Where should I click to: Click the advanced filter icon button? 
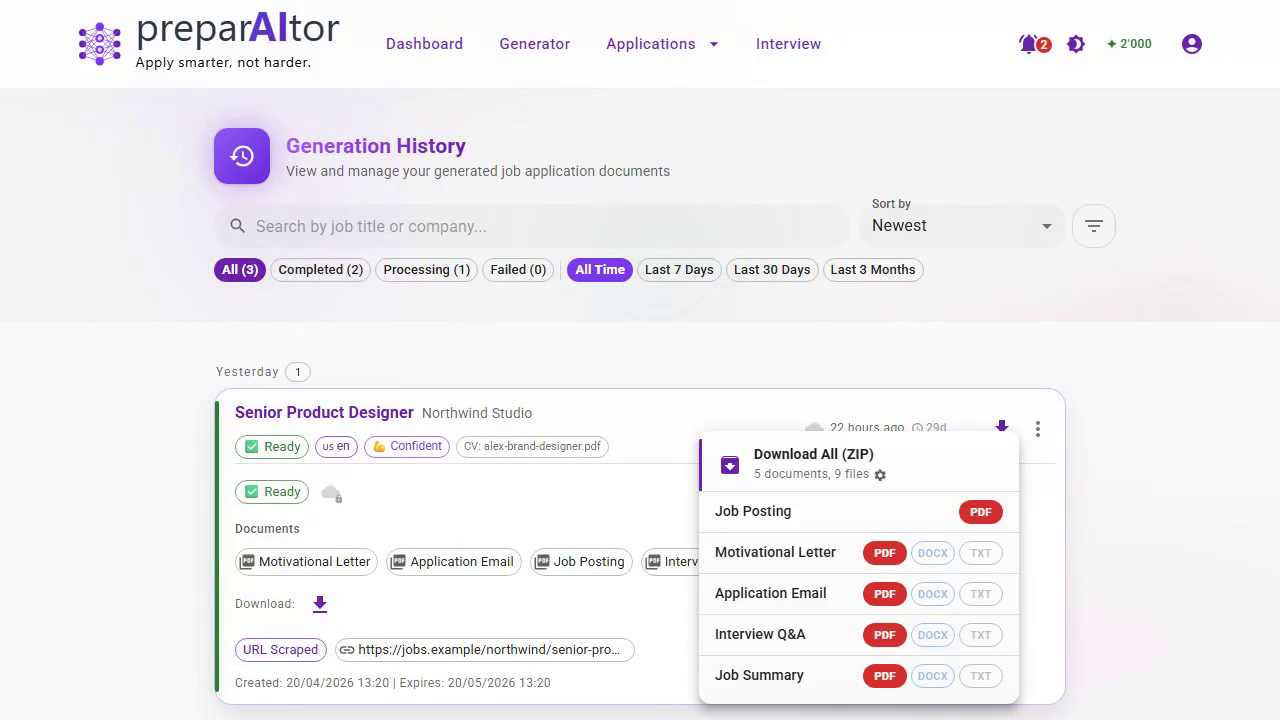[1093, 226]
